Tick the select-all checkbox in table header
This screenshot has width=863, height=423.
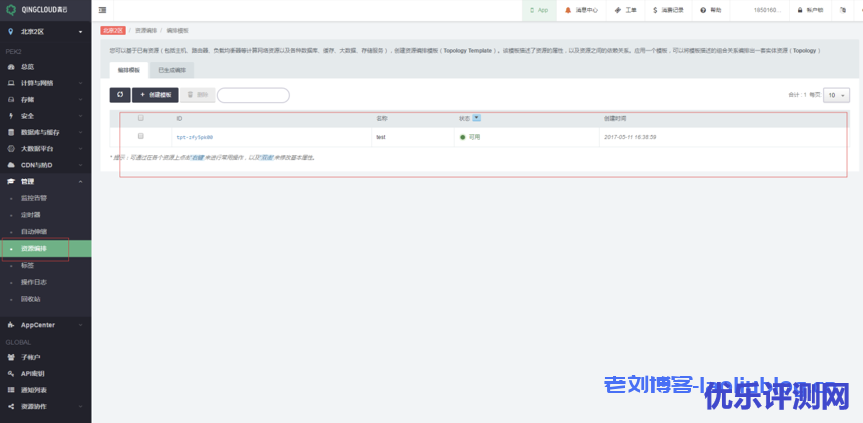click(141, 118)
